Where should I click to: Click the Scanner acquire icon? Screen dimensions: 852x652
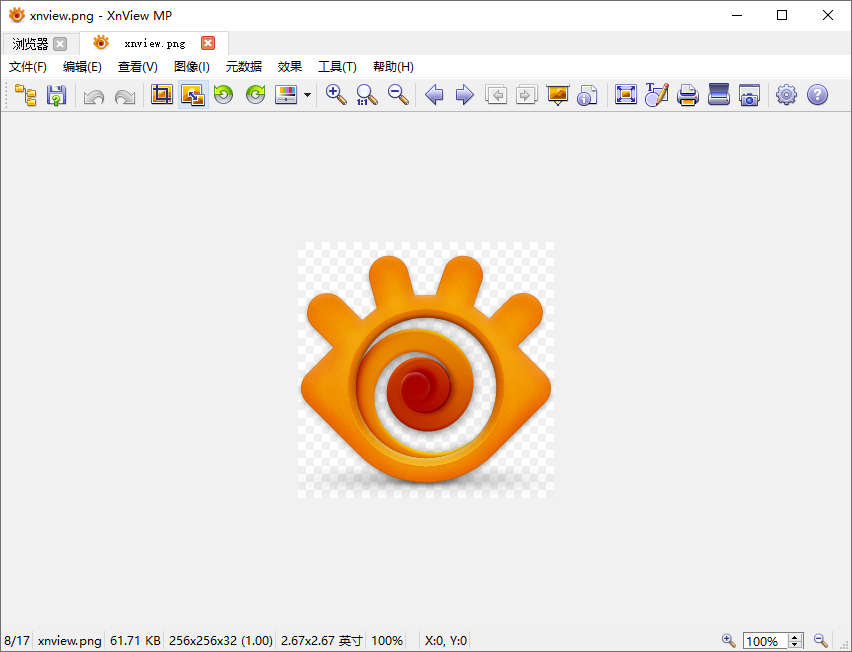[x=718, y=95]
